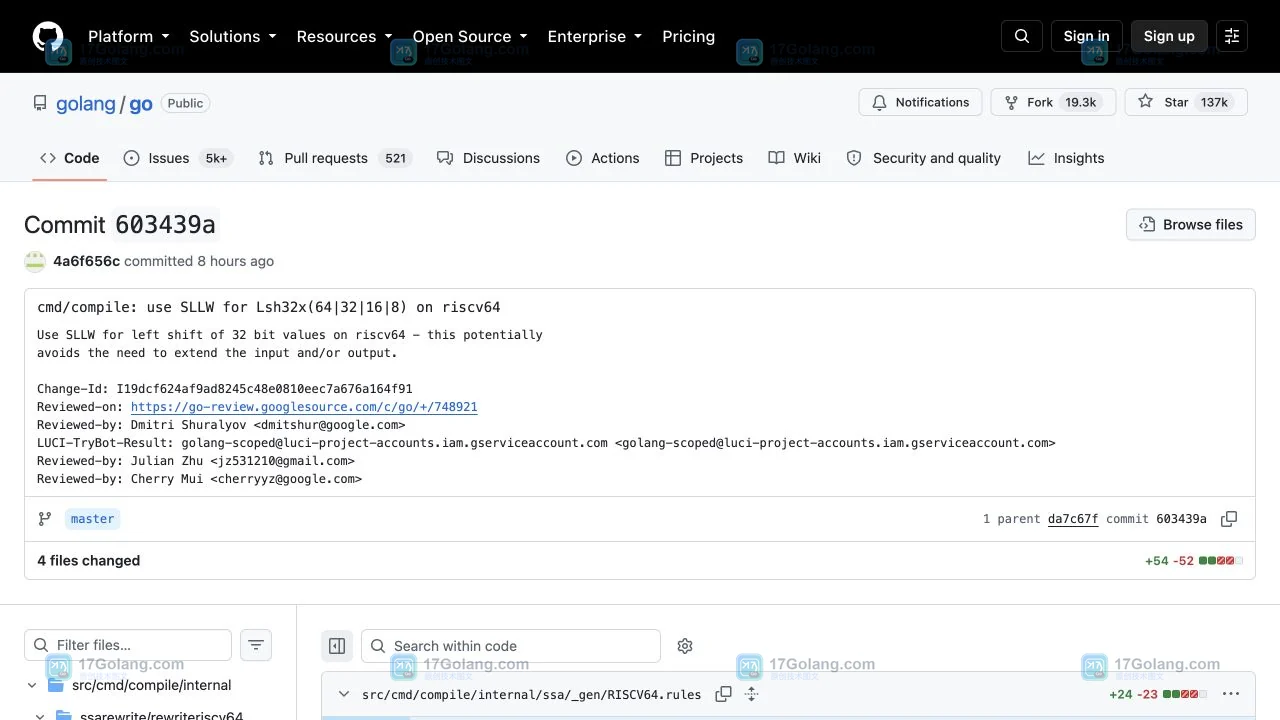Open the search magnifier in the header
This screenshot has height=720, width=1280.
(x=1022, y=36)
